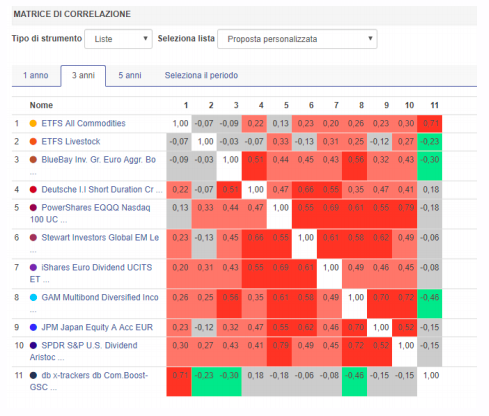Click the 0,72 cell in SPDR S&P row
489x416 pixels.
click(355, 351)
